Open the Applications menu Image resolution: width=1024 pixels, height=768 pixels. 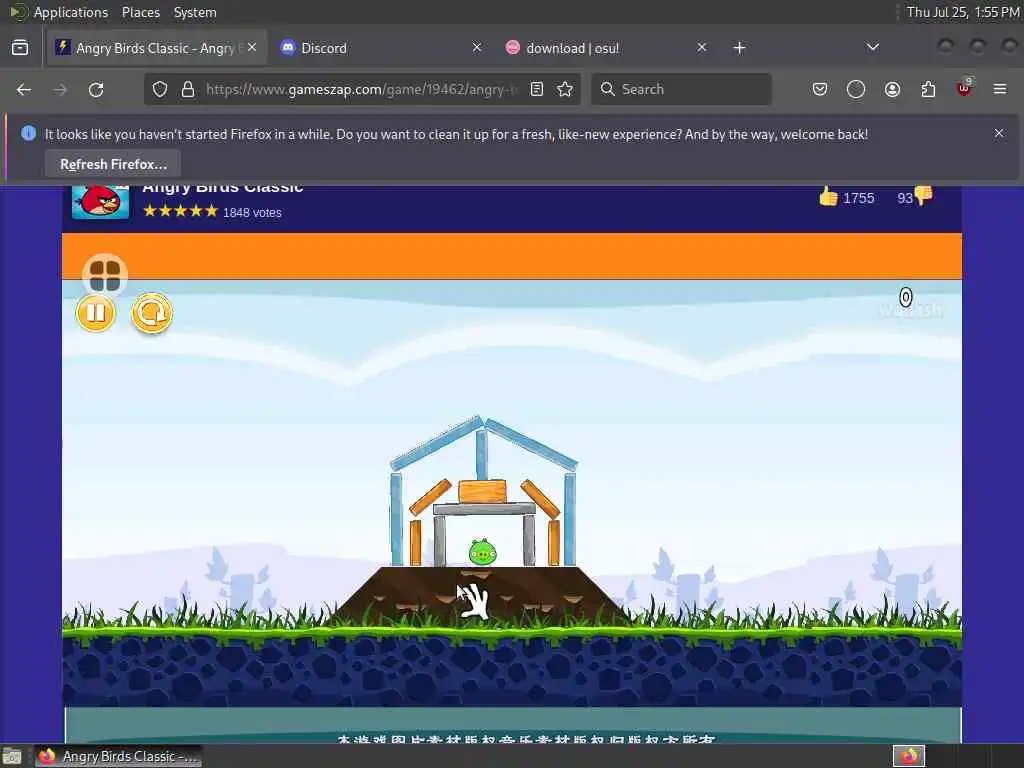click(71, 12)
